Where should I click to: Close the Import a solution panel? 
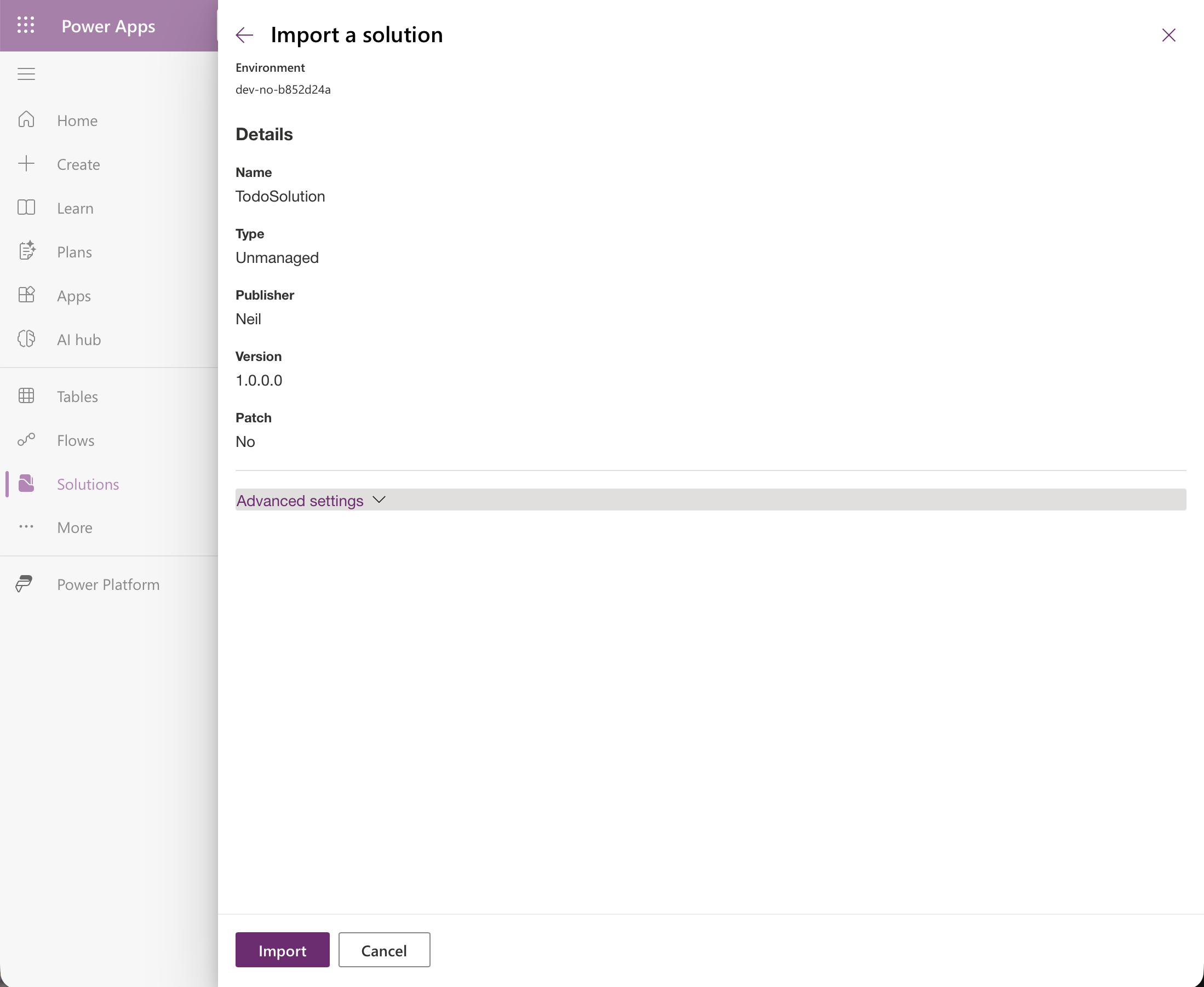point(1169,35)
